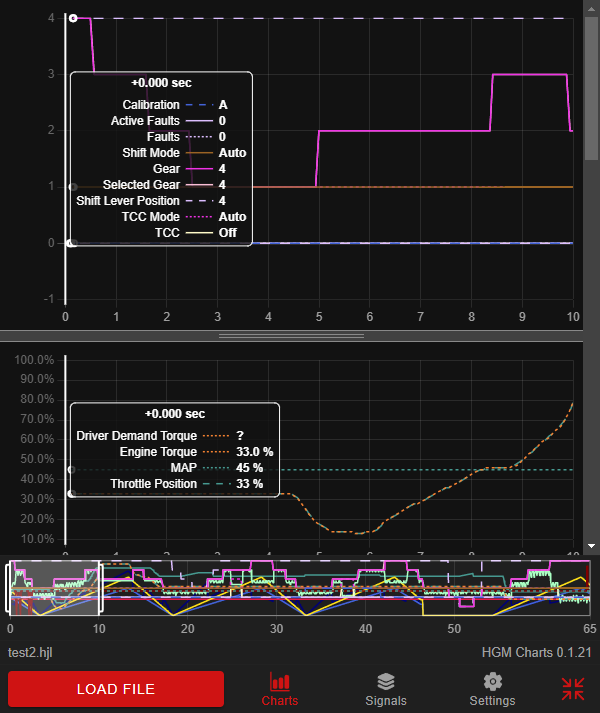Click the red collapse arrows icon
This screenshot has width=600, height=713.
tap(573, 688)
